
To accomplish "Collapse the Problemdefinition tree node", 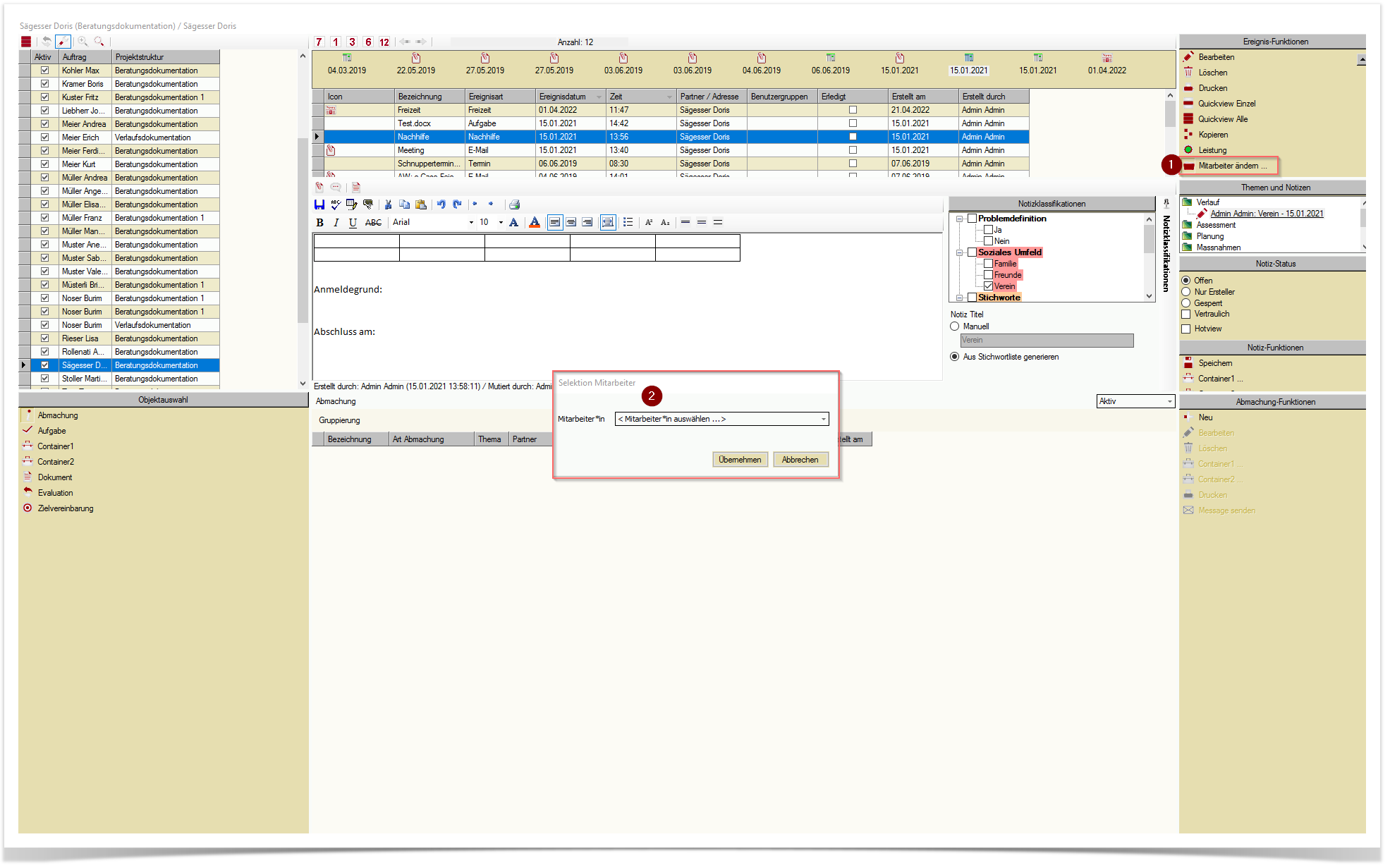I will 960,219.
